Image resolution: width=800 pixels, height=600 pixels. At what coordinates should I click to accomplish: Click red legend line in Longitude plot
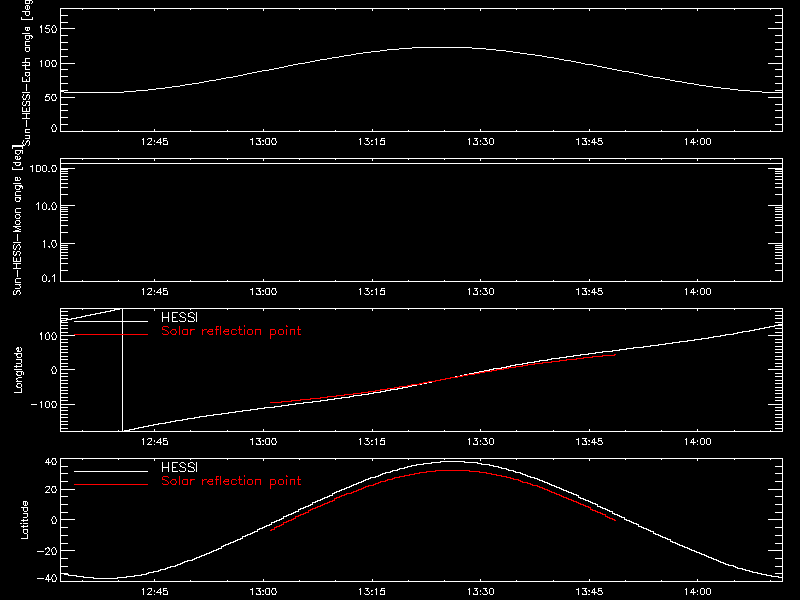(111, 335)
